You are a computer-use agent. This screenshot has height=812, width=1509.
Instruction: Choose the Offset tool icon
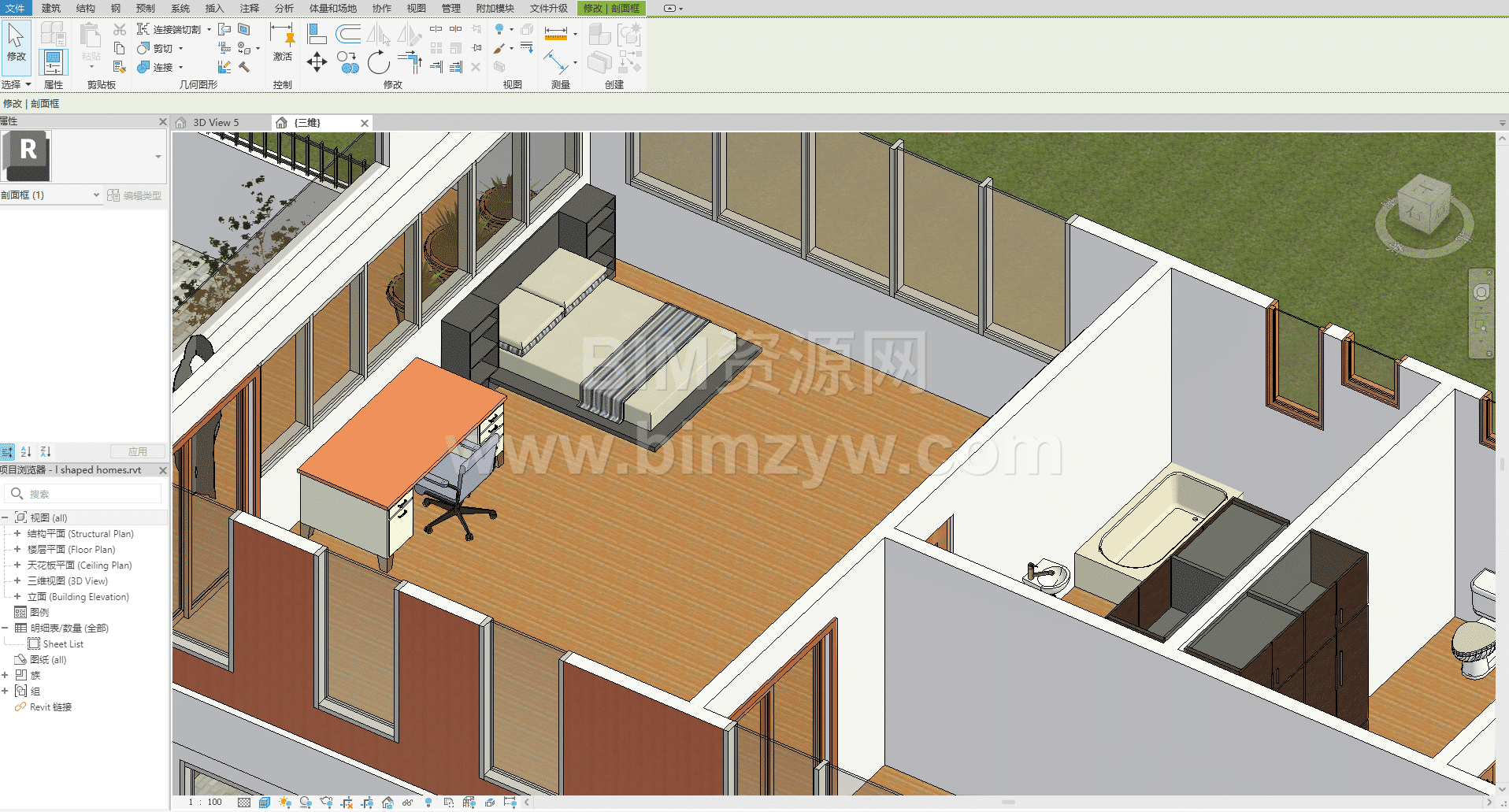click(x=347, y=34)
